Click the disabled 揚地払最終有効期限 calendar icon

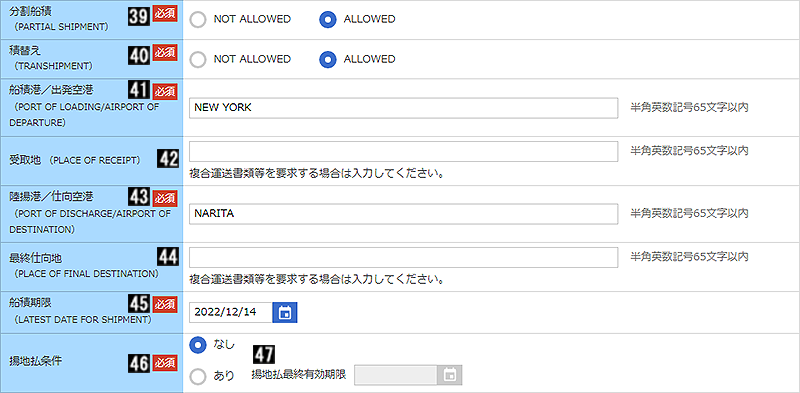coord(449,375)
